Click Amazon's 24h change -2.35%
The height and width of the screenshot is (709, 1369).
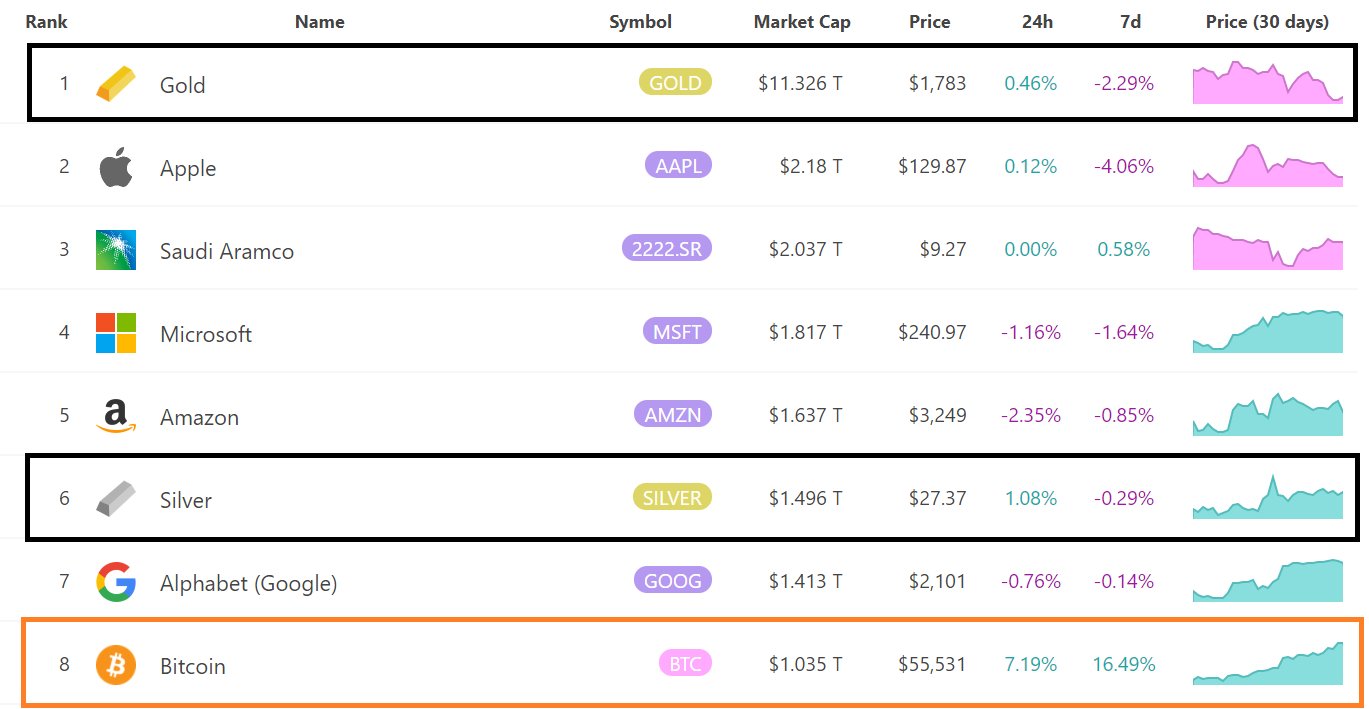1031,415
